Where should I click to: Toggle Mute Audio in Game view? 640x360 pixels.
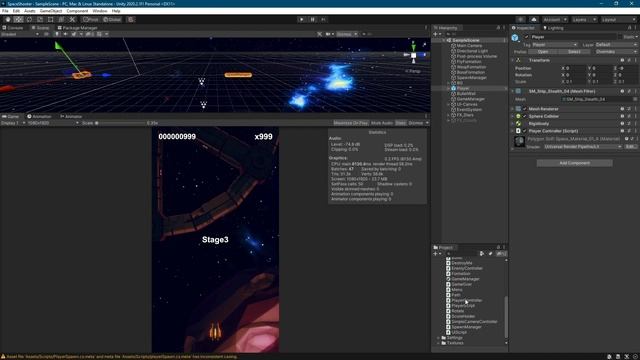point(382,123)
